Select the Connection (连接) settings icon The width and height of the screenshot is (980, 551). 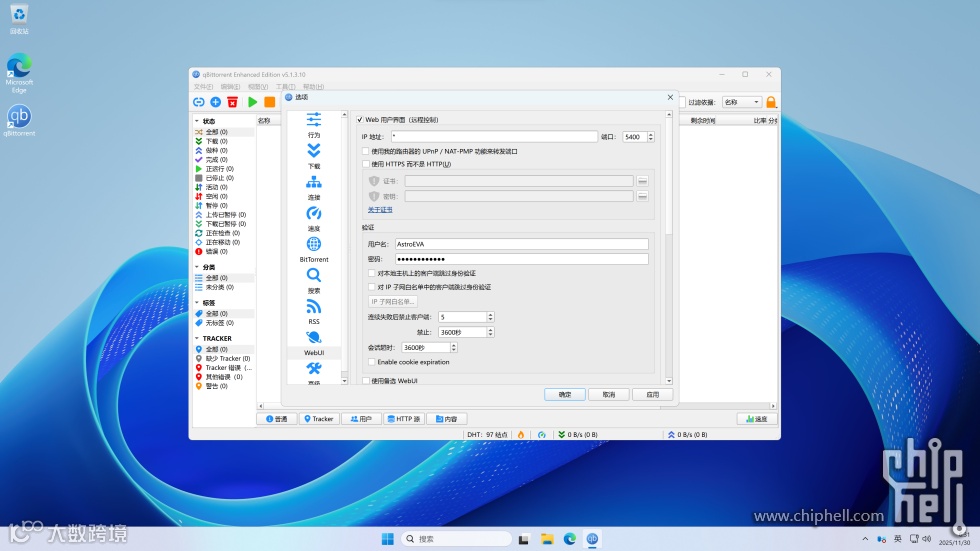point(314,183)
